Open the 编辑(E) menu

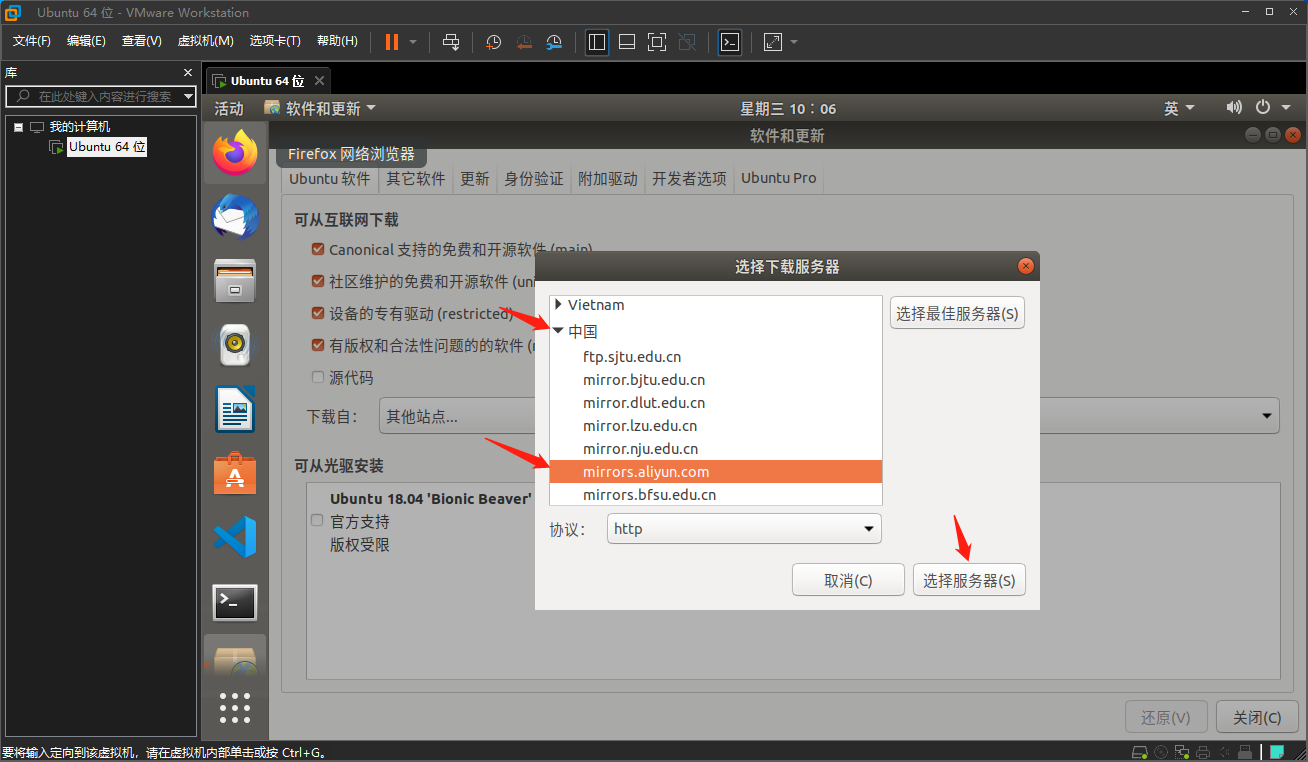(x=86, y=41)
